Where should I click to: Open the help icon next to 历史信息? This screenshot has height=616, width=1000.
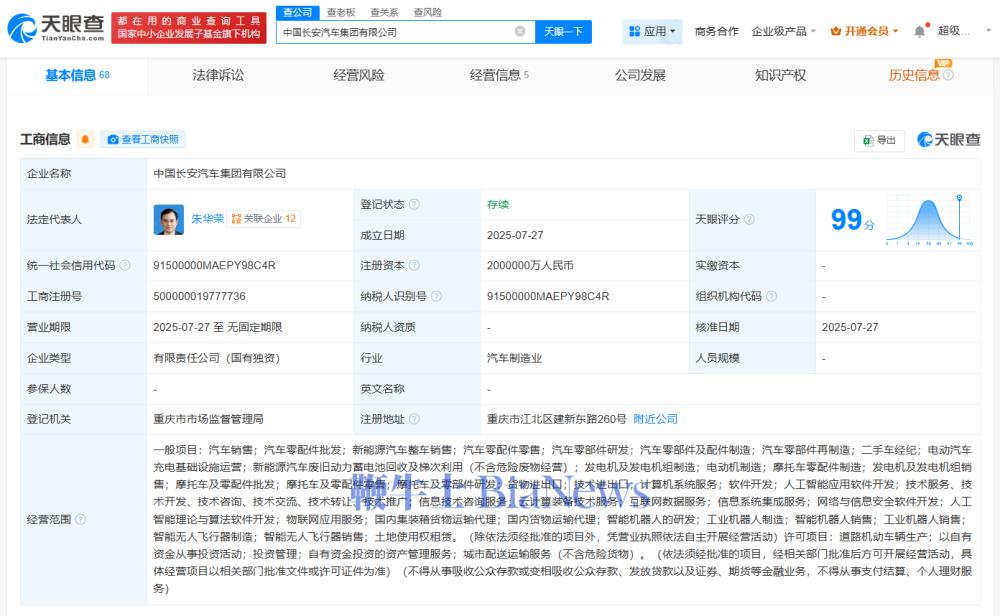point(948,75)
